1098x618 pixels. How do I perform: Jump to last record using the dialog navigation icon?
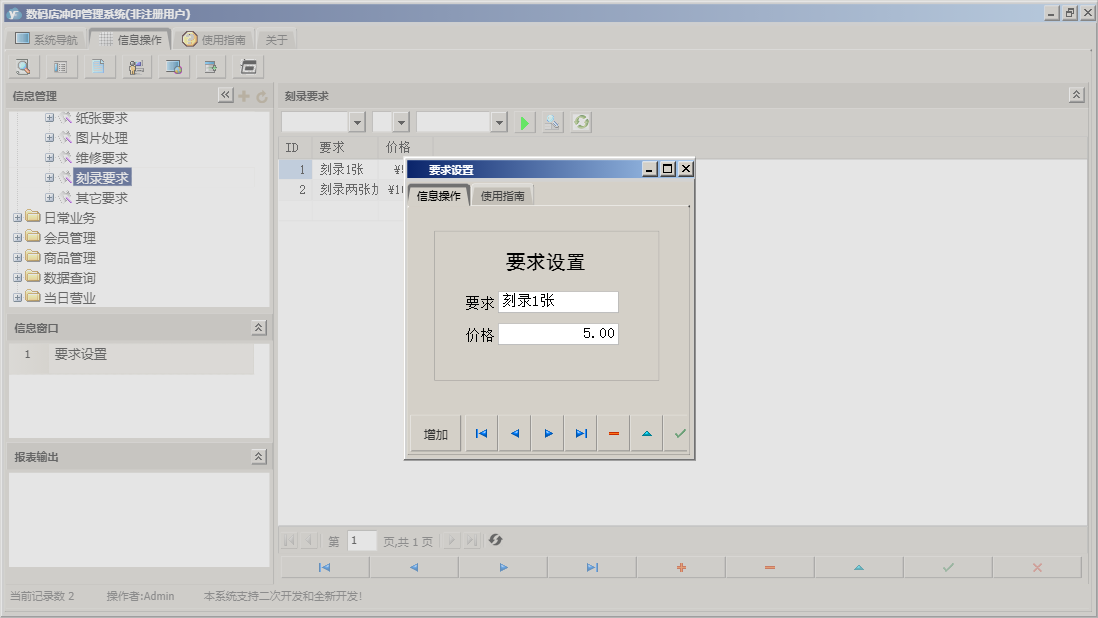click(581, 433)
